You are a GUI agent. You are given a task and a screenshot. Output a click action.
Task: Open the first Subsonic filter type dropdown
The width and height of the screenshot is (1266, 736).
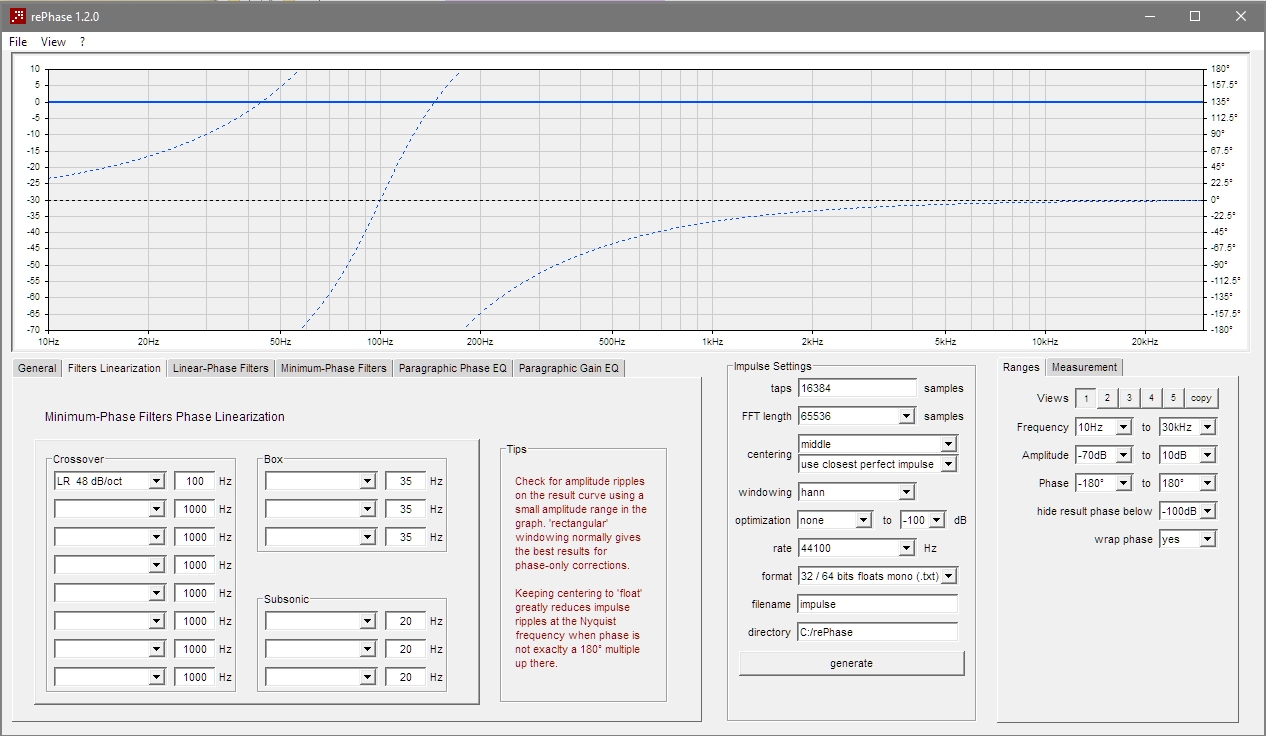pyautogui.click(x=321, y=621)
